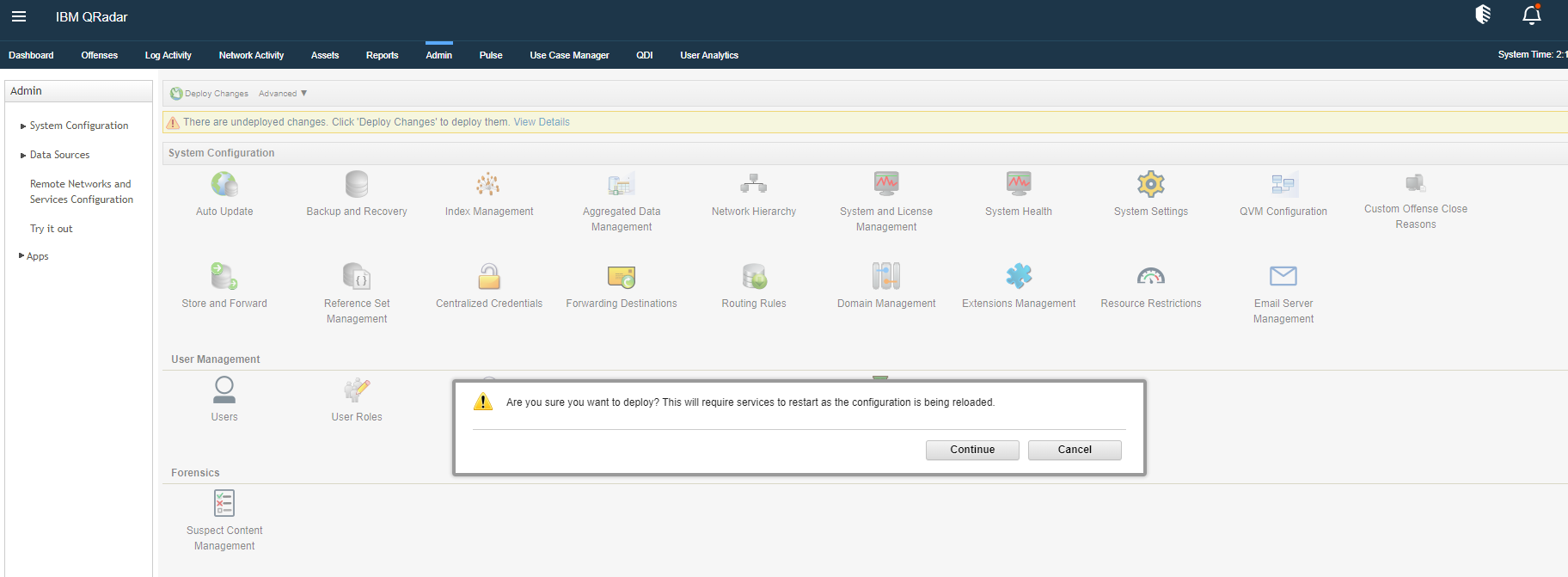Click Continue in the deploy dialog
Viewport: 1568px width, 577px height.
972,450
